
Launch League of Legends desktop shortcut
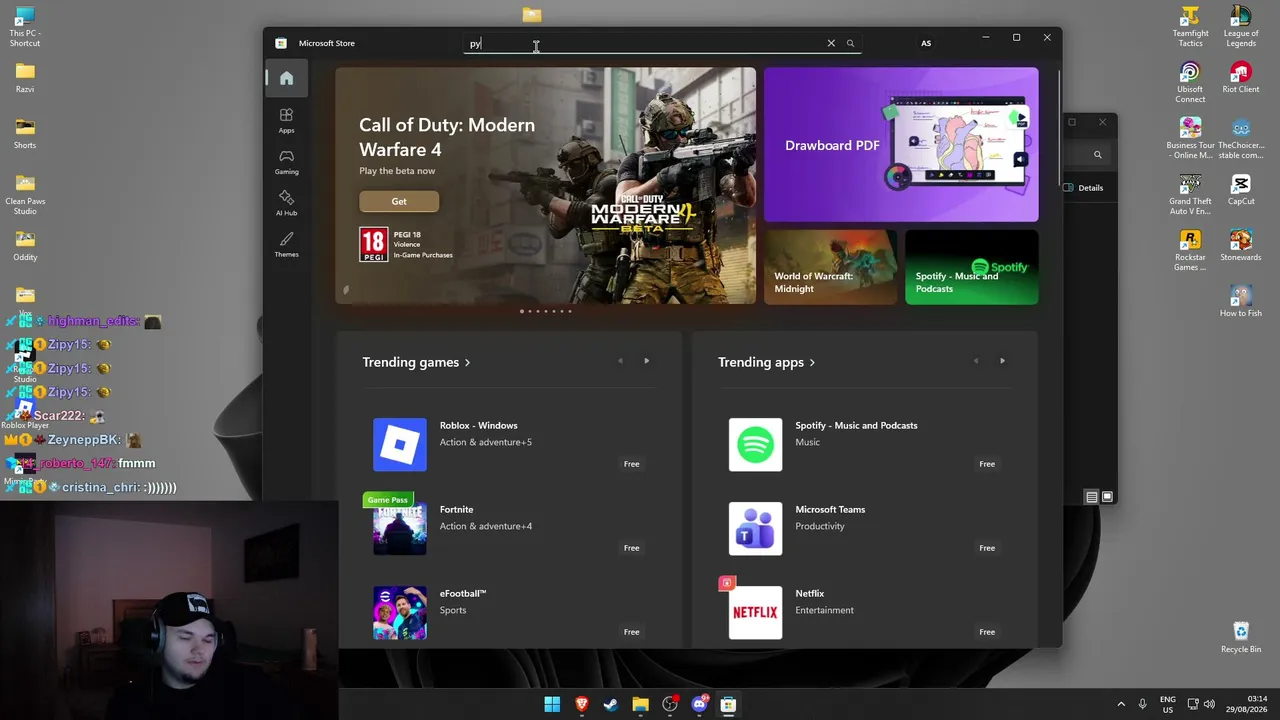[1241, 27]
